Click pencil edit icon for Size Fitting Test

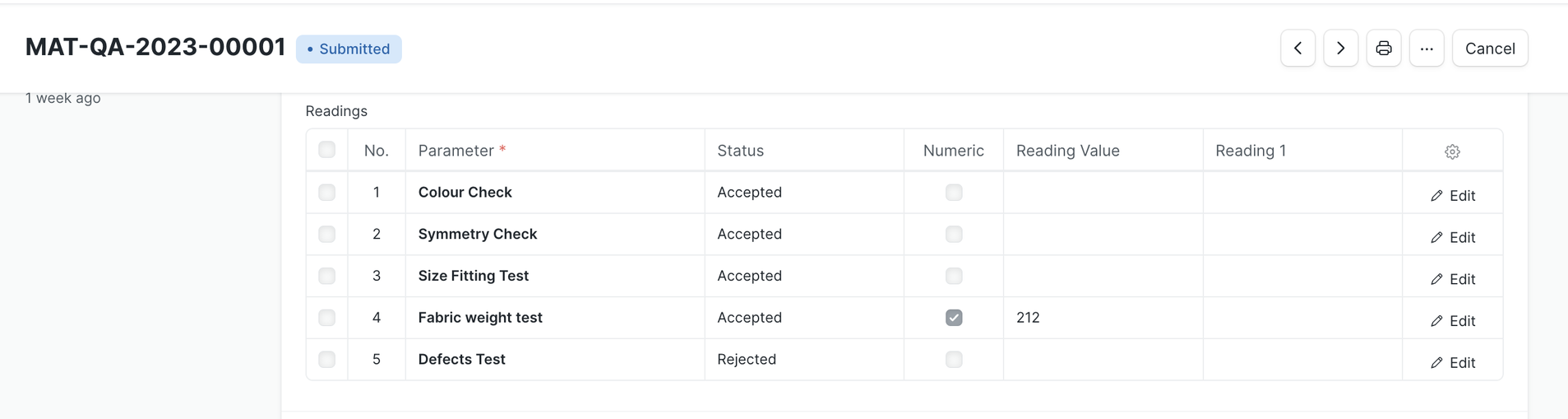(x=1436, y=280)
